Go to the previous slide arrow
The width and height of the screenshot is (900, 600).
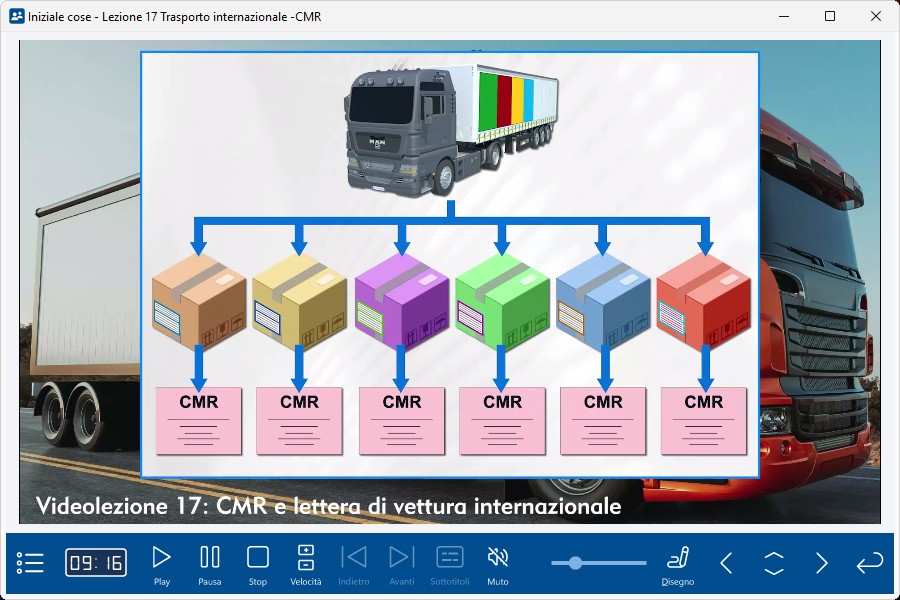click(x=727, y=563)
